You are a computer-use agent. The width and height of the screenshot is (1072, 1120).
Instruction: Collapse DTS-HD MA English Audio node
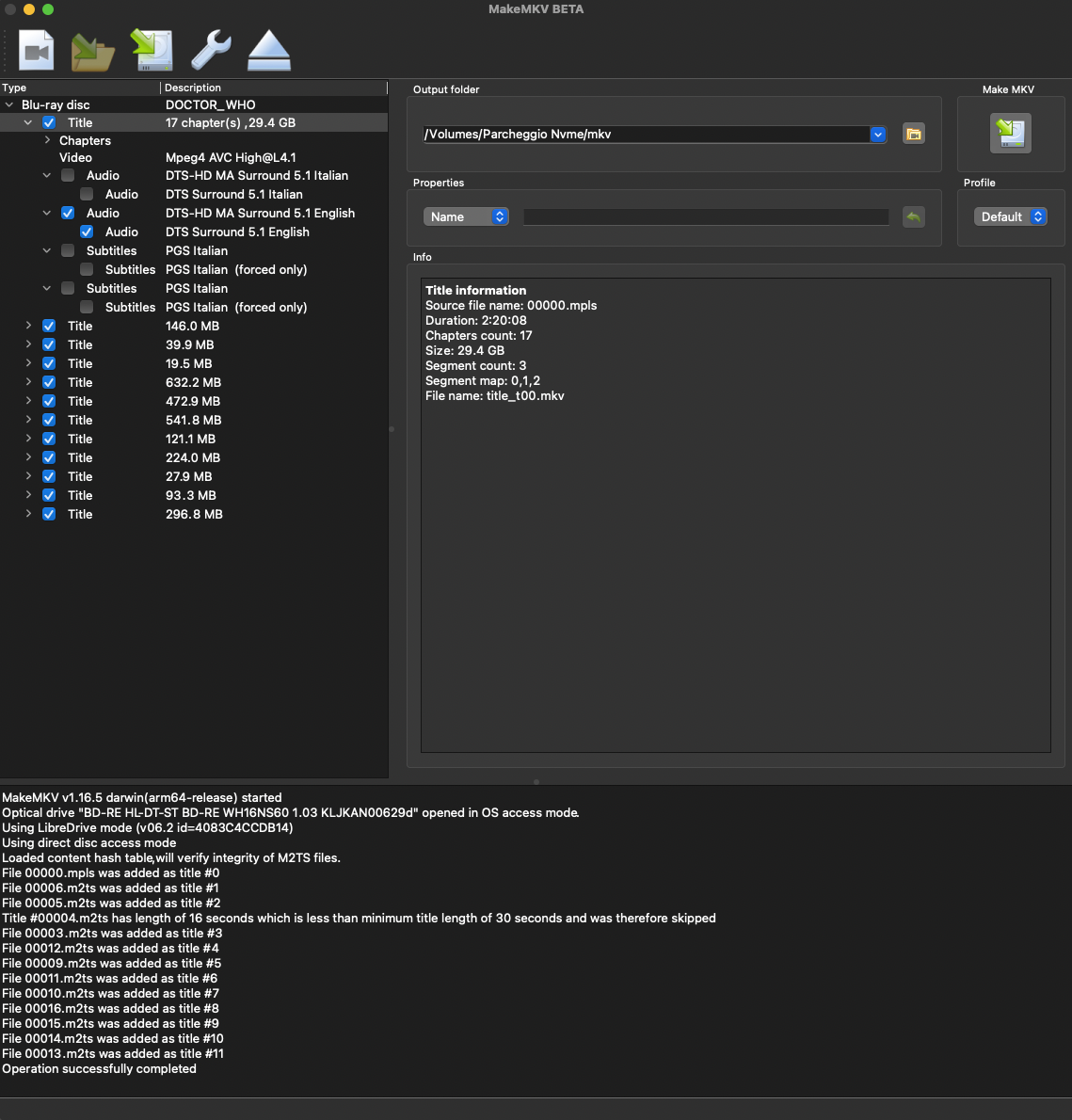[47, 213]
